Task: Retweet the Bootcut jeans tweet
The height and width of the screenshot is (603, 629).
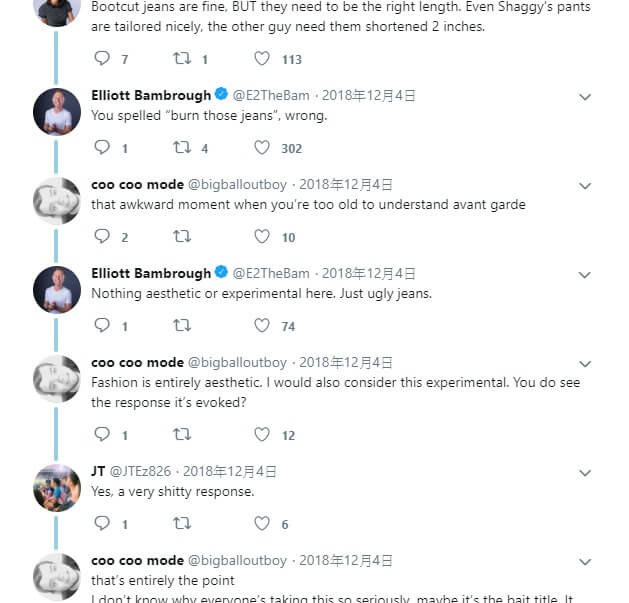Action: 181,59
